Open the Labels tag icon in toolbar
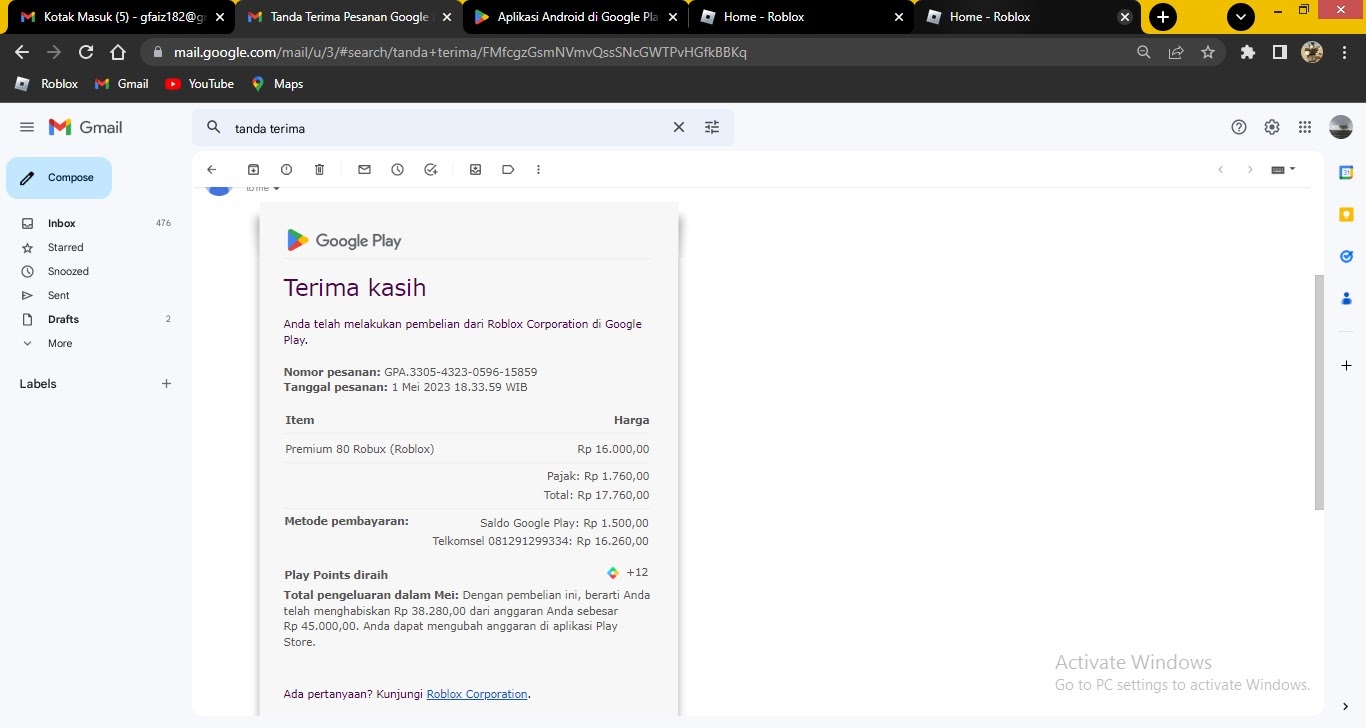This screenshot has width=1366, height=728. (508, 170)
